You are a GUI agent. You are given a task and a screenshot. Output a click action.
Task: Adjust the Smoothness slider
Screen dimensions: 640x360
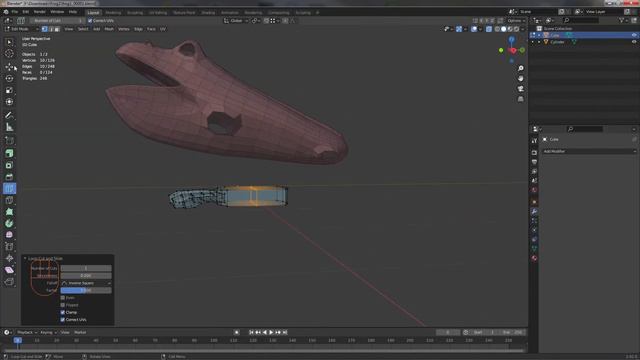(x=86, y=276)
